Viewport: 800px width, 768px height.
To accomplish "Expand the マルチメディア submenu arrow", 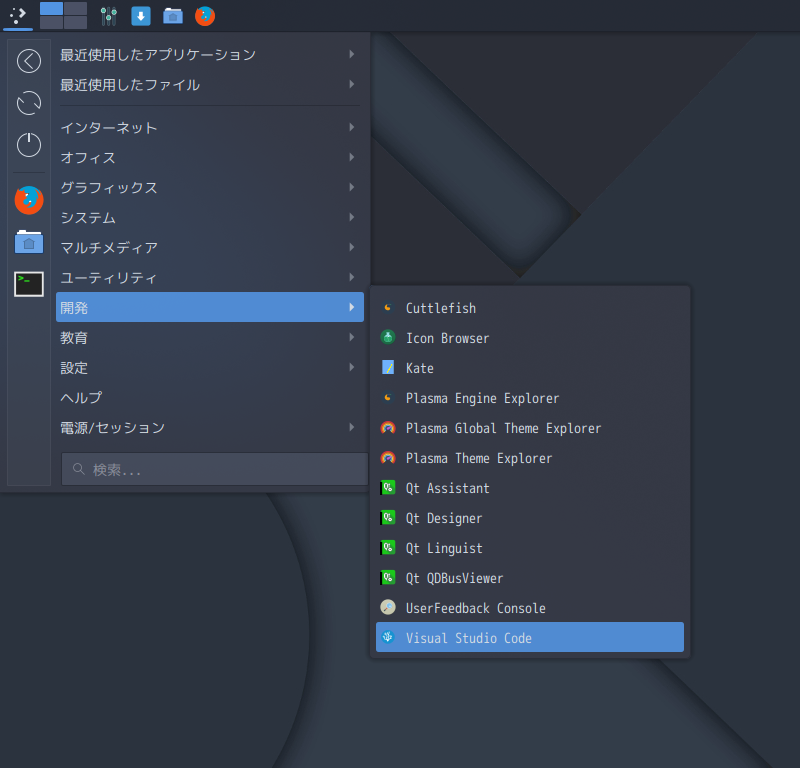I will pos(352,247).
